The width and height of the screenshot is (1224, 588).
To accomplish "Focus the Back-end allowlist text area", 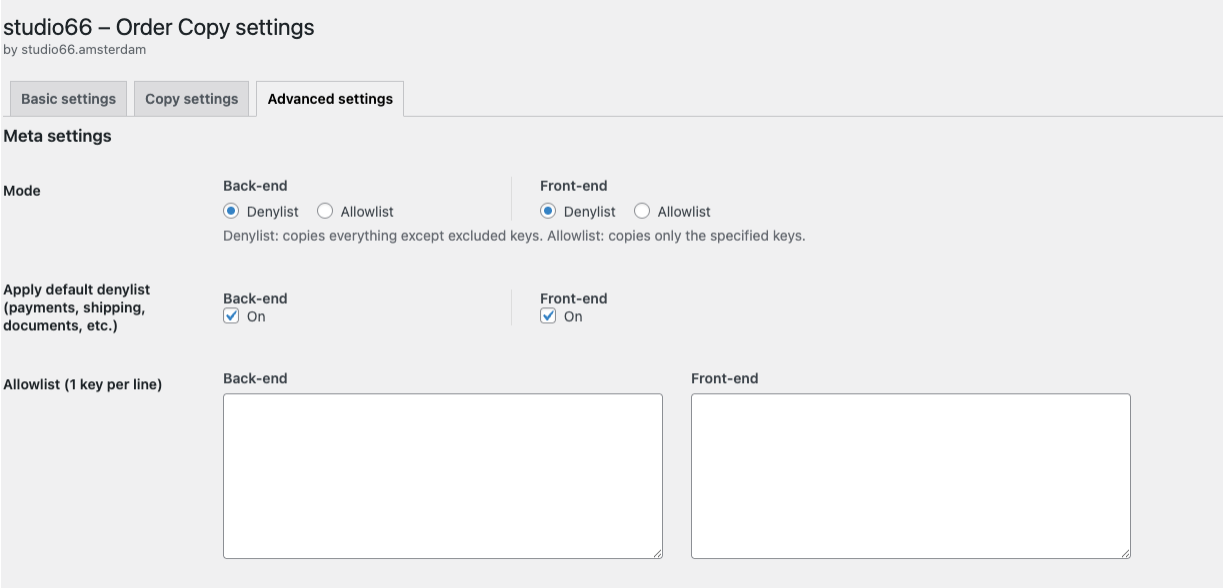I will tap(442, 475).
